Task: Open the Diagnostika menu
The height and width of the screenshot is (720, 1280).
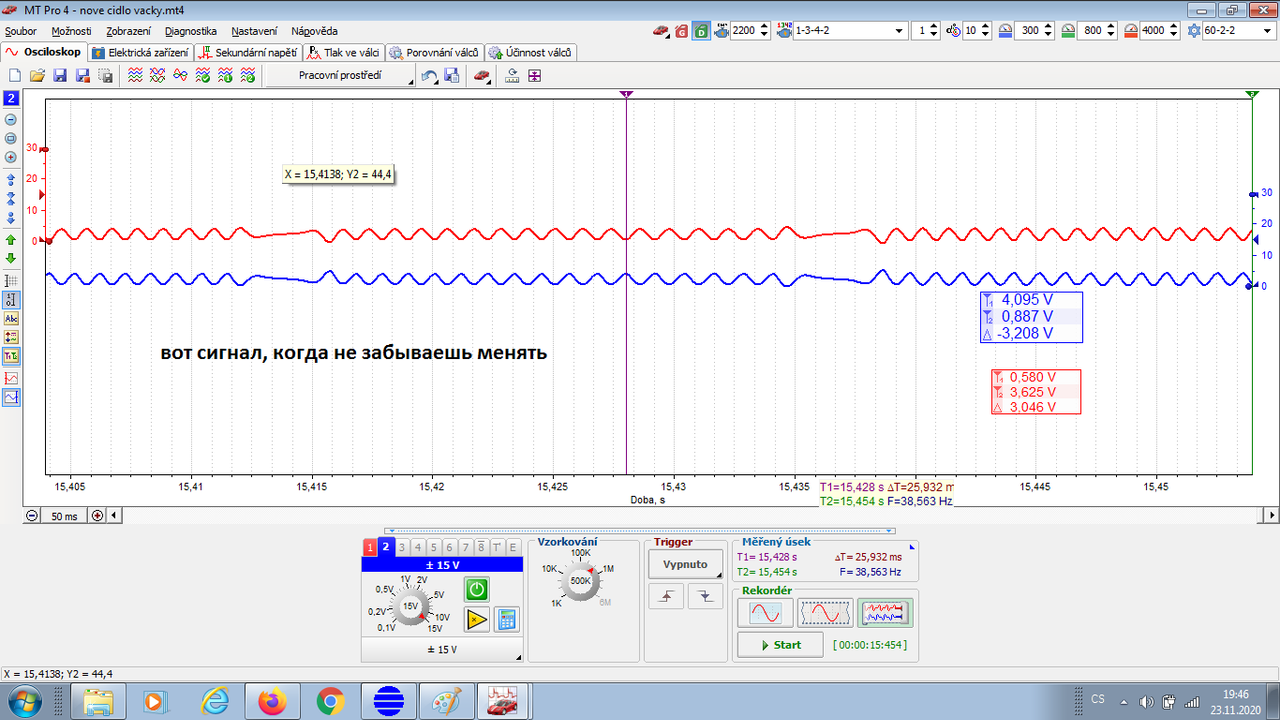Action: point(190,31)
